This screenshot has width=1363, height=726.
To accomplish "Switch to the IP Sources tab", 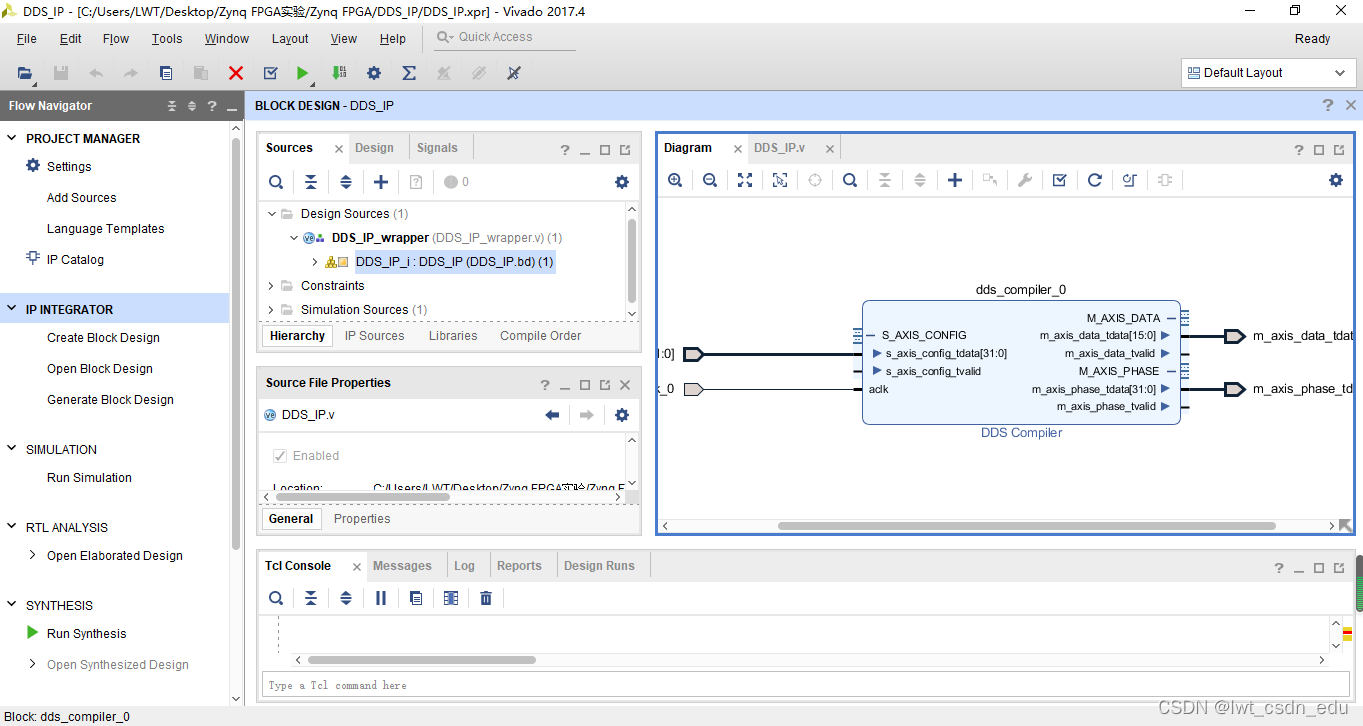I will (x=375, y=336).
